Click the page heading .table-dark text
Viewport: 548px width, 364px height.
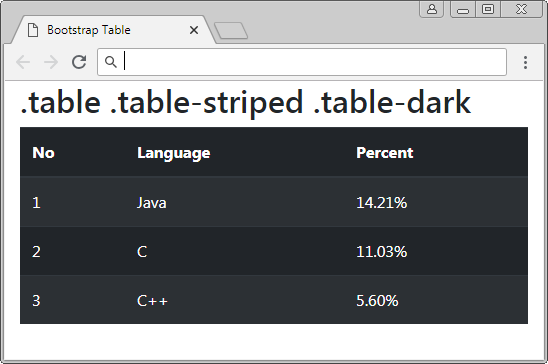point(392,102)
